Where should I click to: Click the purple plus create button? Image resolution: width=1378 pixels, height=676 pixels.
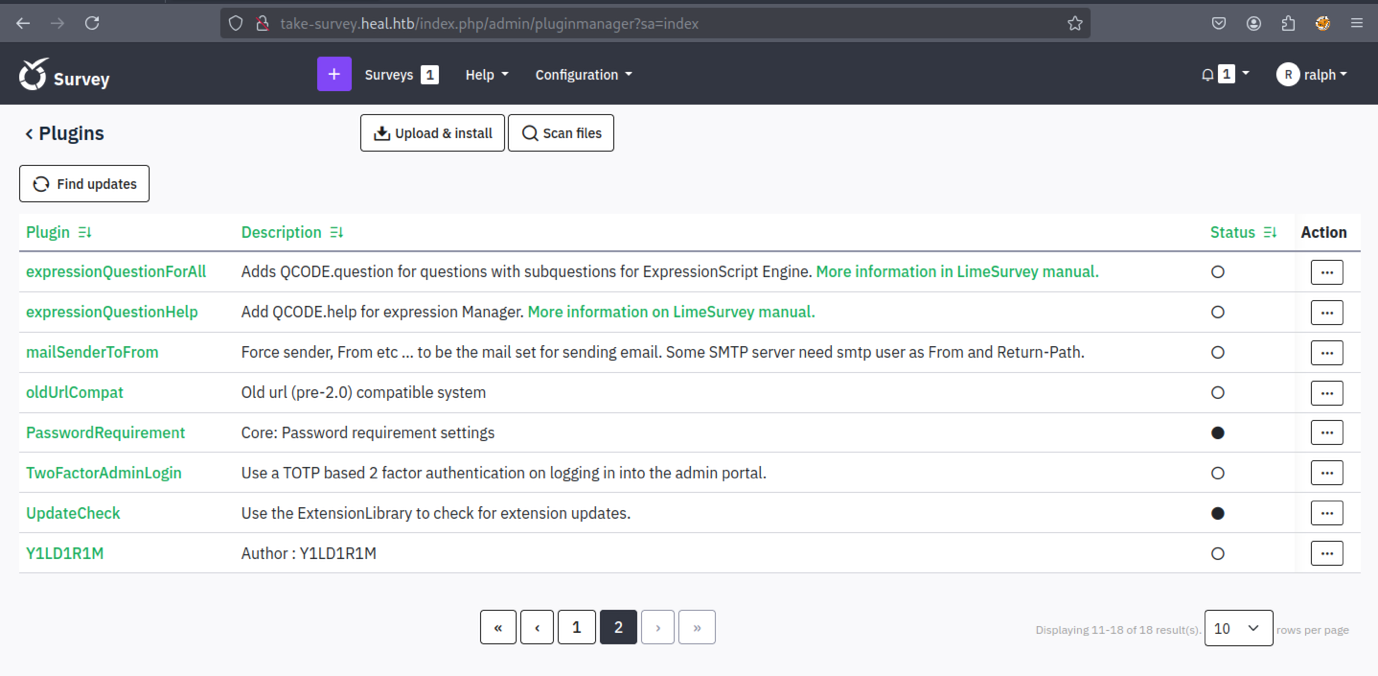coord(334,74)
